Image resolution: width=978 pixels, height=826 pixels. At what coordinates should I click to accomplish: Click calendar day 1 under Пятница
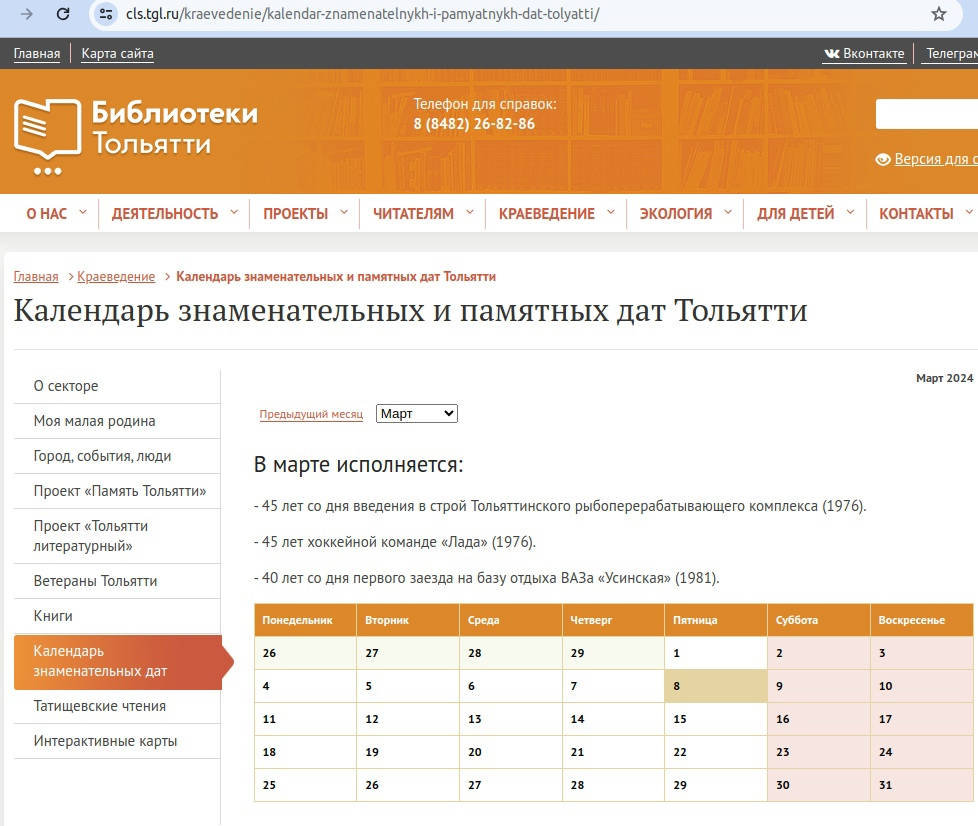click(x=715, y=653)
